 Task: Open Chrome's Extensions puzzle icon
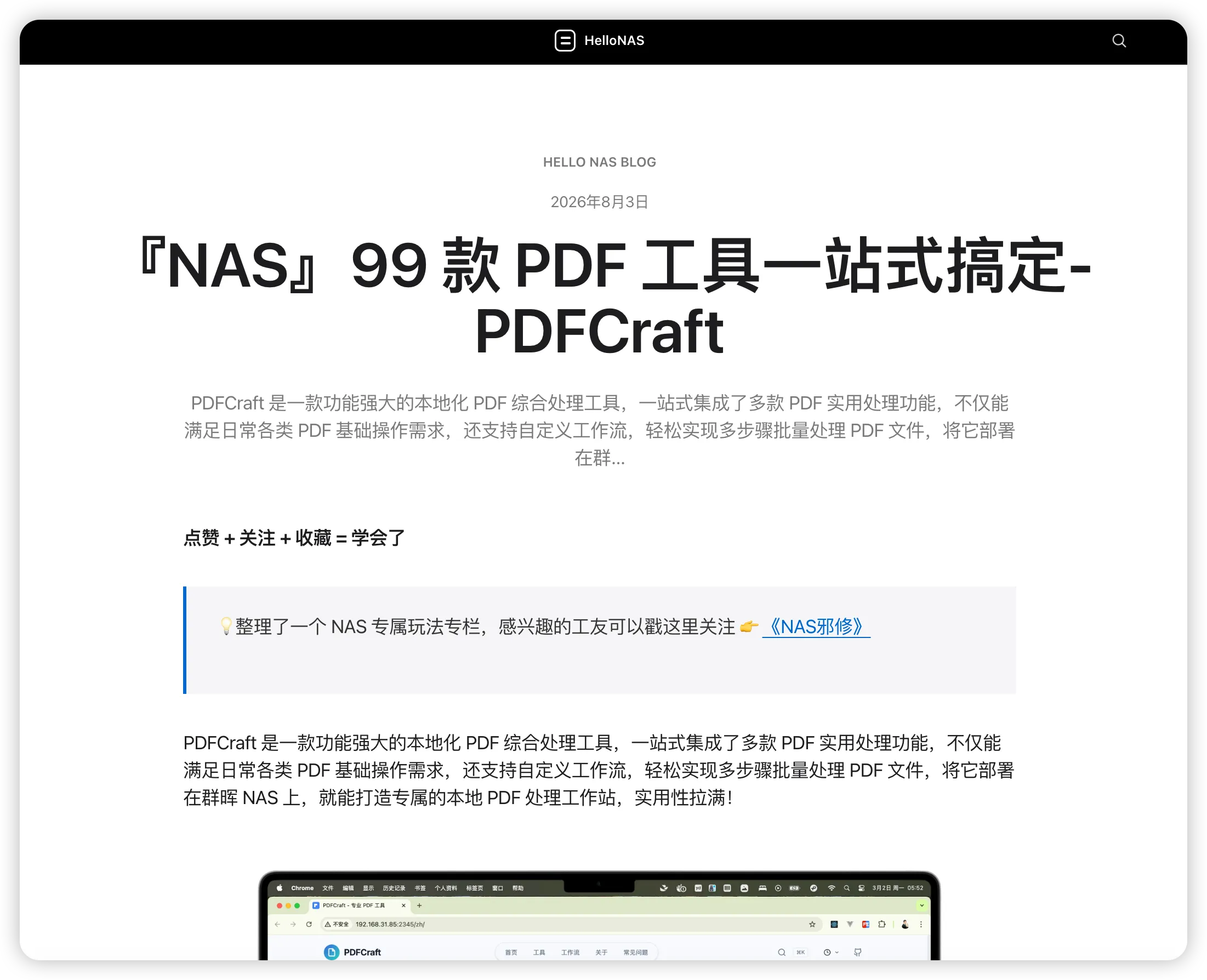tap(881, 924)
